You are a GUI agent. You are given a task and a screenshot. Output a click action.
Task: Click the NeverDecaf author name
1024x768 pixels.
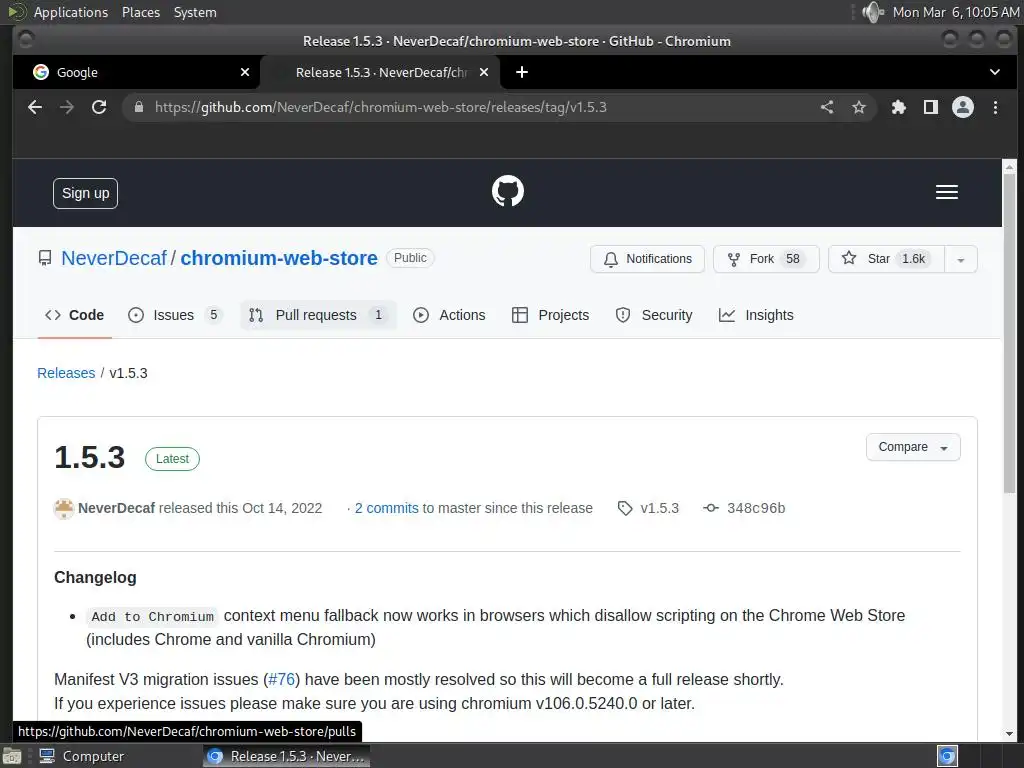coord(116,508)
